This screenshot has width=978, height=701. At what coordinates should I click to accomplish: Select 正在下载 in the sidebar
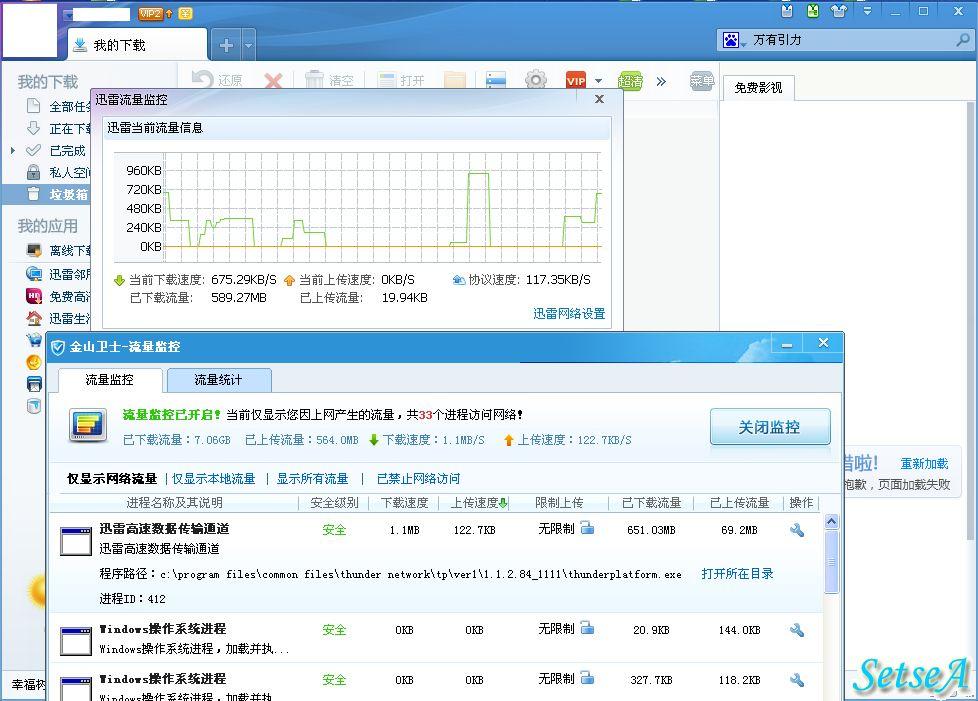(59, 128)
